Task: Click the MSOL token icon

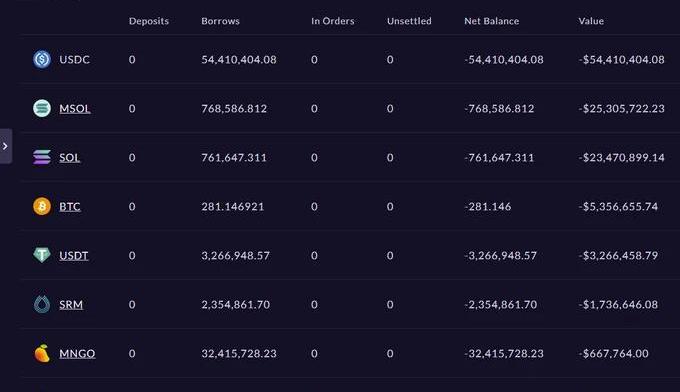Action: [42, 108]
